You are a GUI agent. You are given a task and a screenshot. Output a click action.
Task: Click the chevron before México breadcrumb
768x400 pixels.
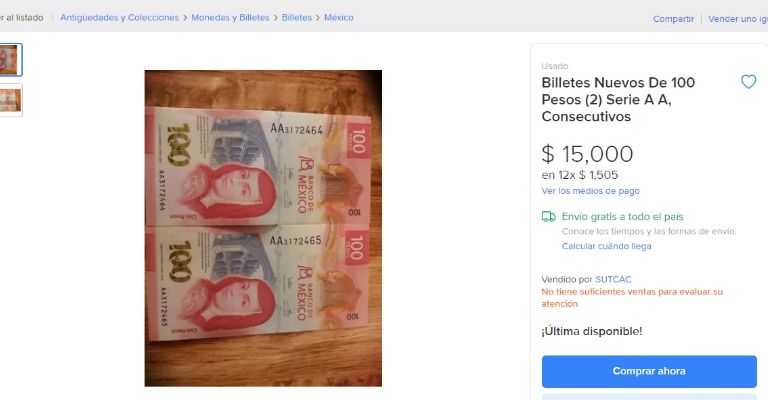tap(318, 18)
